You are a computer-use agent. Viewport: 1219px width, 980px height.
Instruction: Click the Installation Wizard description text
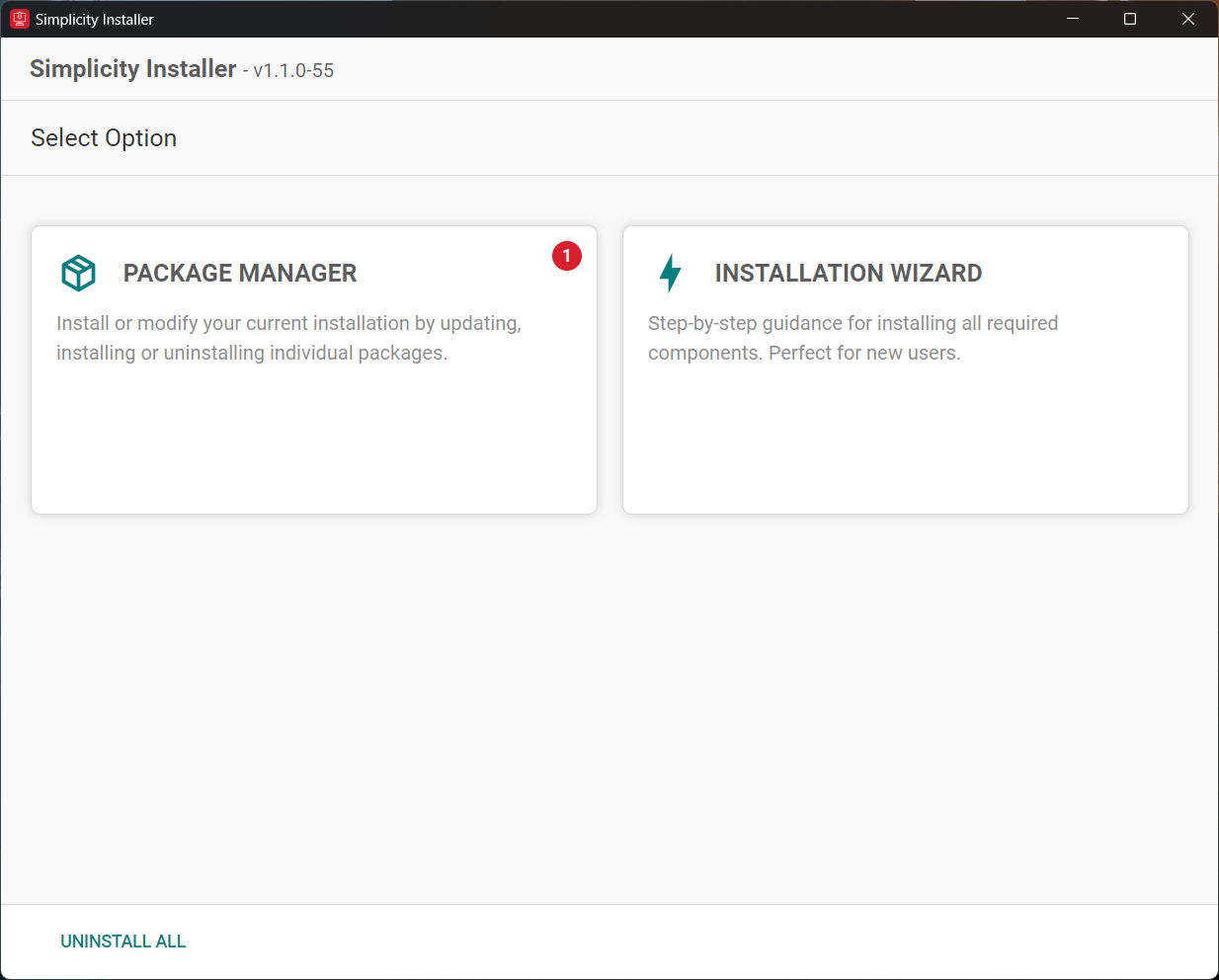tap(853, 337)
